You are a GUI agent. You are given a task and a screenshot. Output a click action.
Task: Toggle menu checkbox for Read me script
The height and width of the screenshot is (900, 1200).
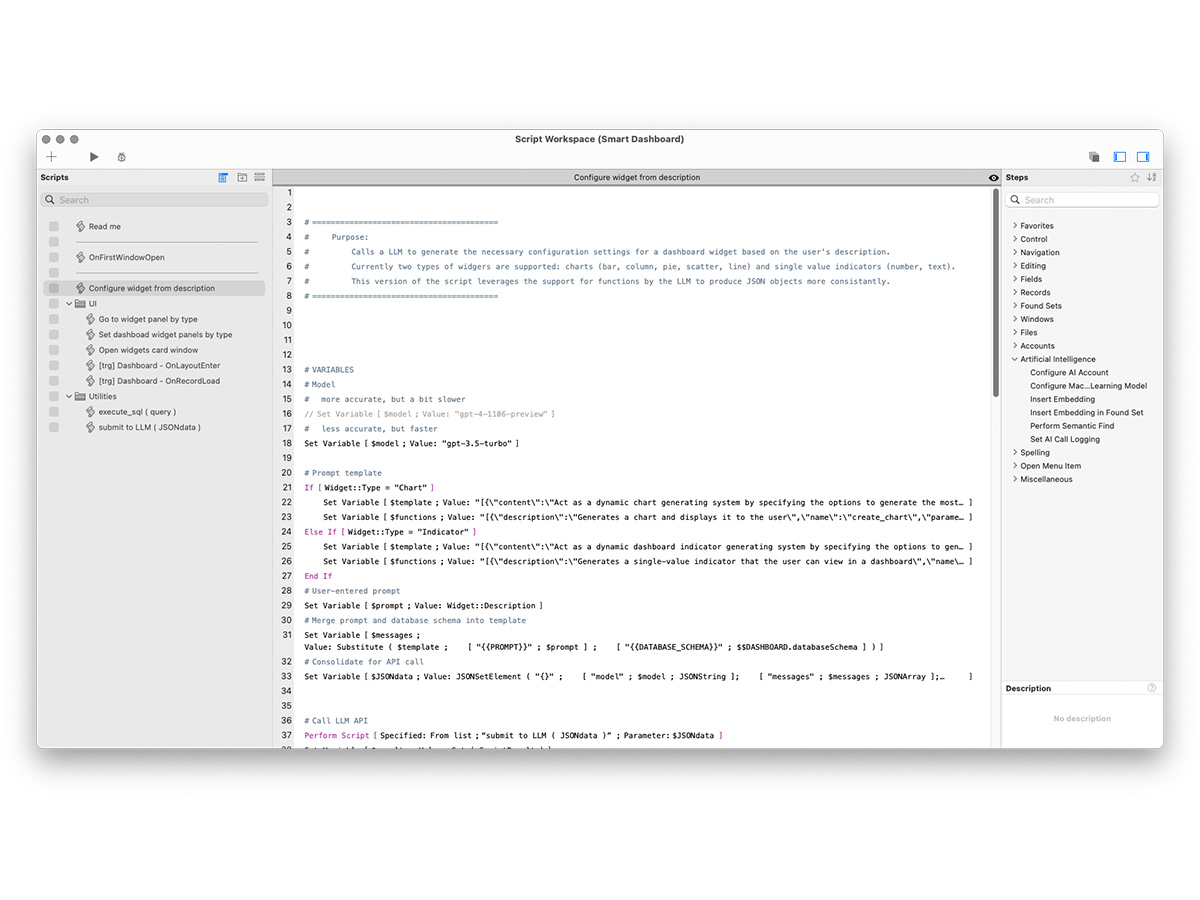[x=54, y=227]
